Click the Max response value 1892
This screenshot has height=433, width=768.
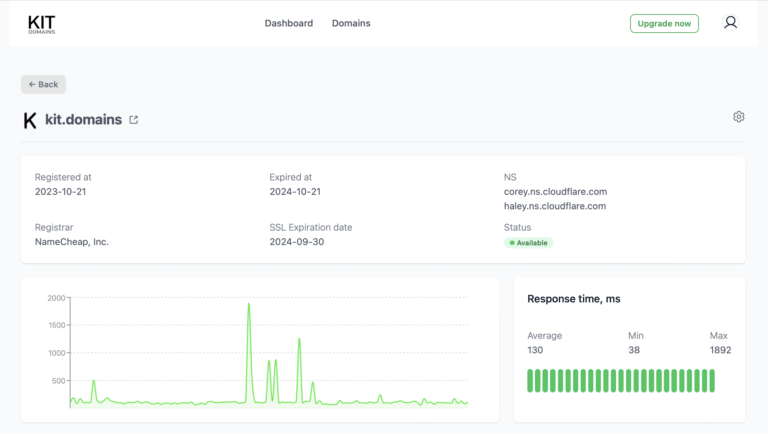point(720,350)
